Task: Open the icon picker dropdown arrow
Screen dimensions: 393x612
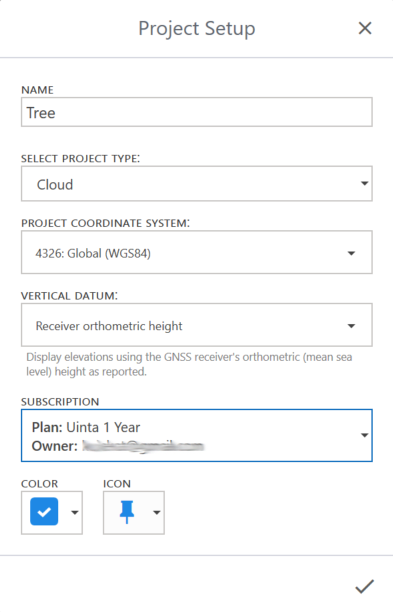Action: pos(156,512)
